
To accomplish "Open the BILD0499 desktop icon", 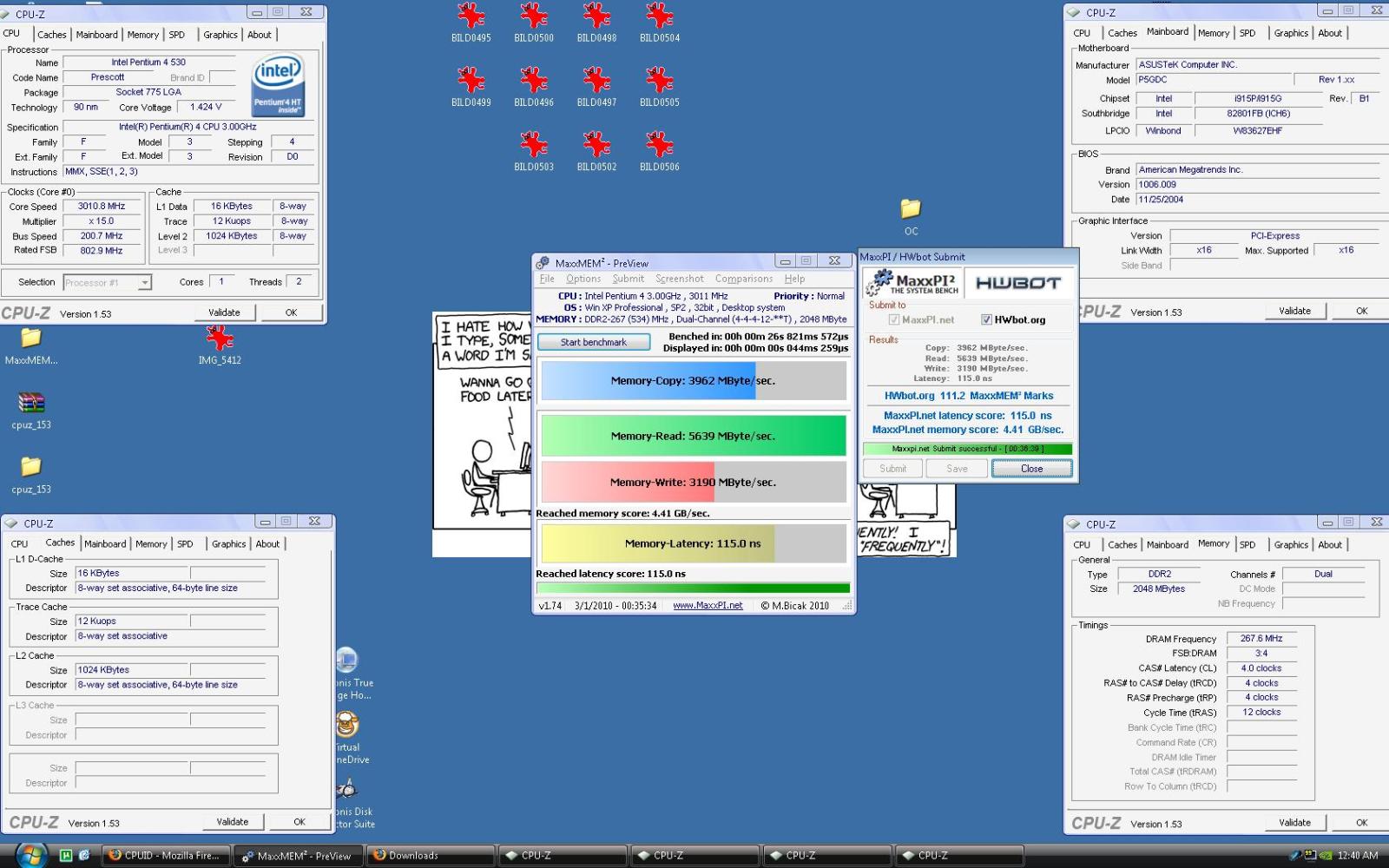I will [471, 87].
